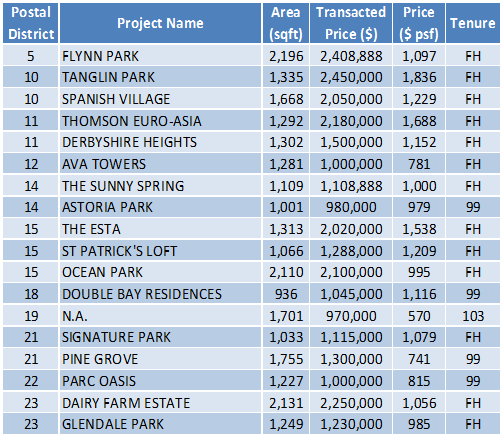Select the GLENDALE PARK cell
This screenshot has height=437, width=502.
click(x=160, y=424)
